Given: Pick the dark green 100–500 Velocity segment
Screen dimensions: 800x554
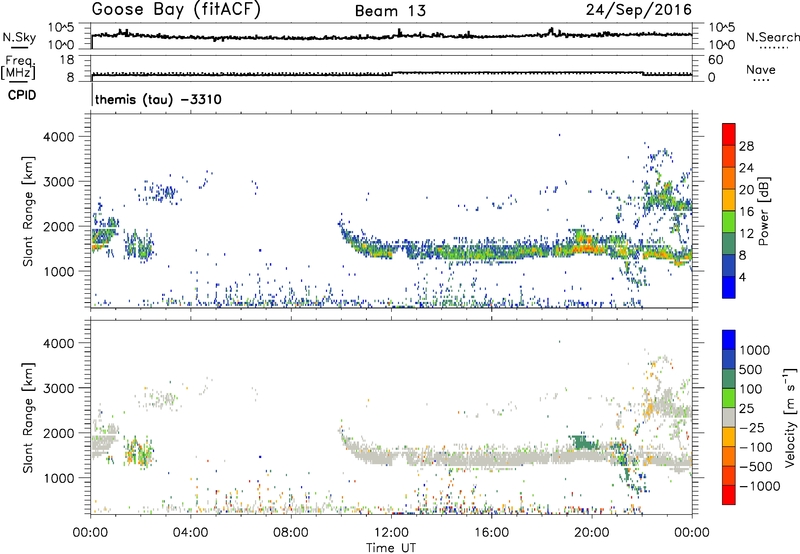Looking at the screenshot, I should [729, 378].
